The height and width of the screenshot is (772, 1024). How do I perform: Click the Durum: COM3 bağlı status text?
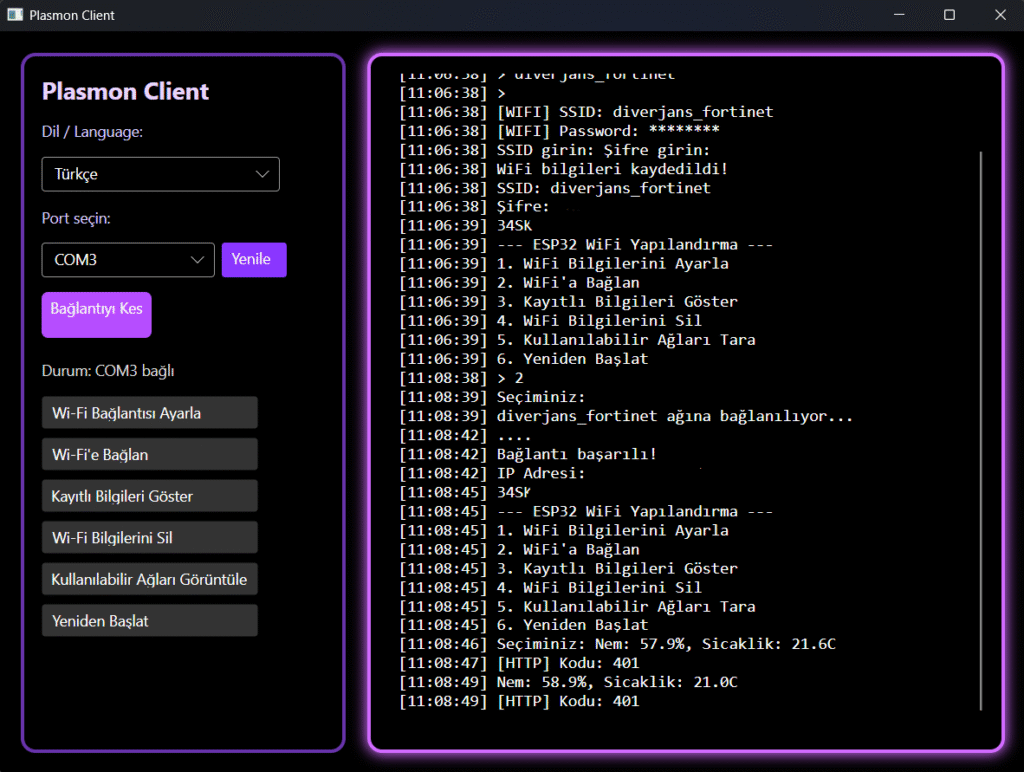pyautogui.click(x=108, y=371)
